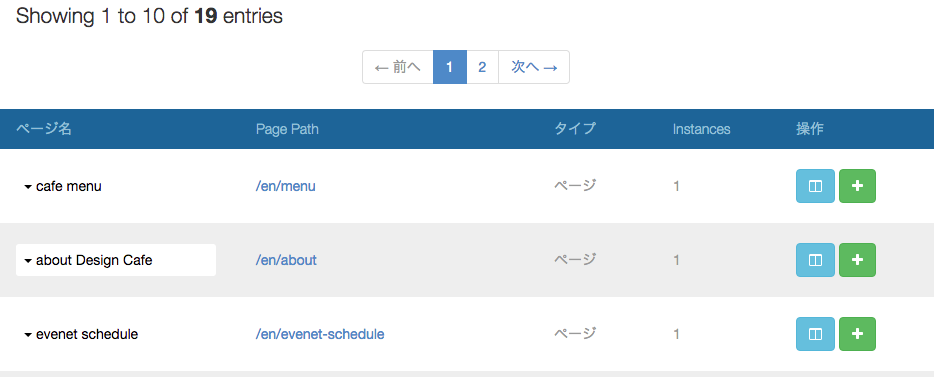The width and height of the screenshot is (934, 377).
Task: Open the /en/evenet-schedule link
Action: click(x=320, y=334)
